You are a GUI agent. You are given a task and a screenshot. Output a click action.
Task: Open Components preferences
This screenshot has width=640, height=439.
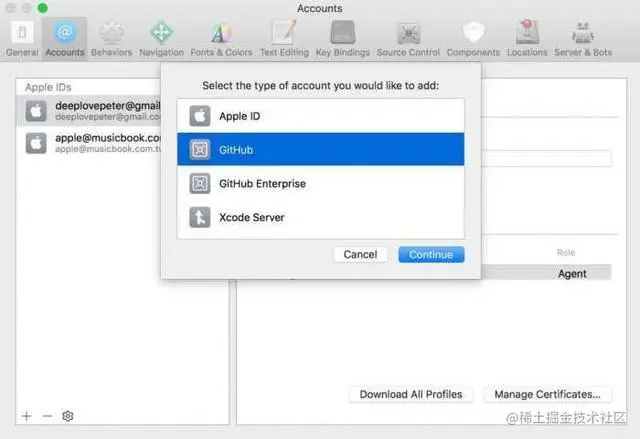point(473,40)
